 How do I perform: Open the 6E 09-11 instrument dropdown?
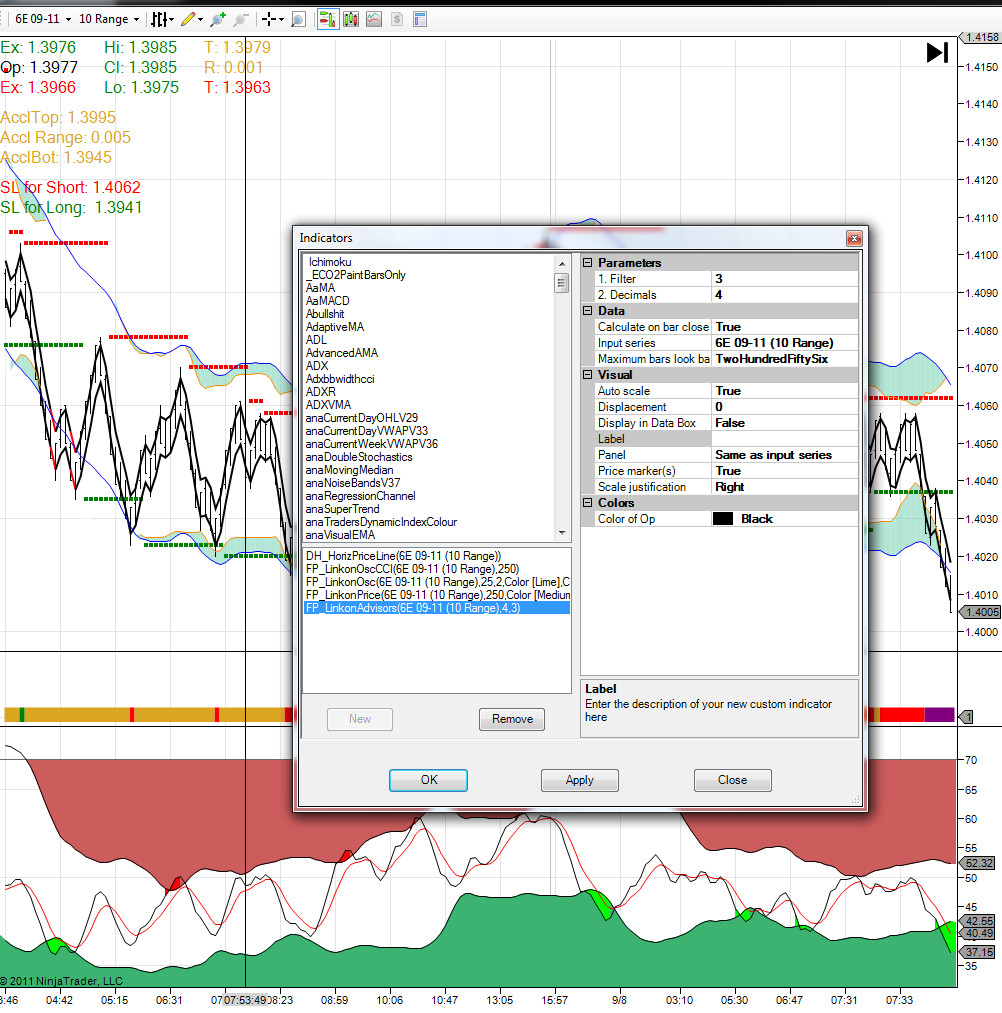point(43,19)
